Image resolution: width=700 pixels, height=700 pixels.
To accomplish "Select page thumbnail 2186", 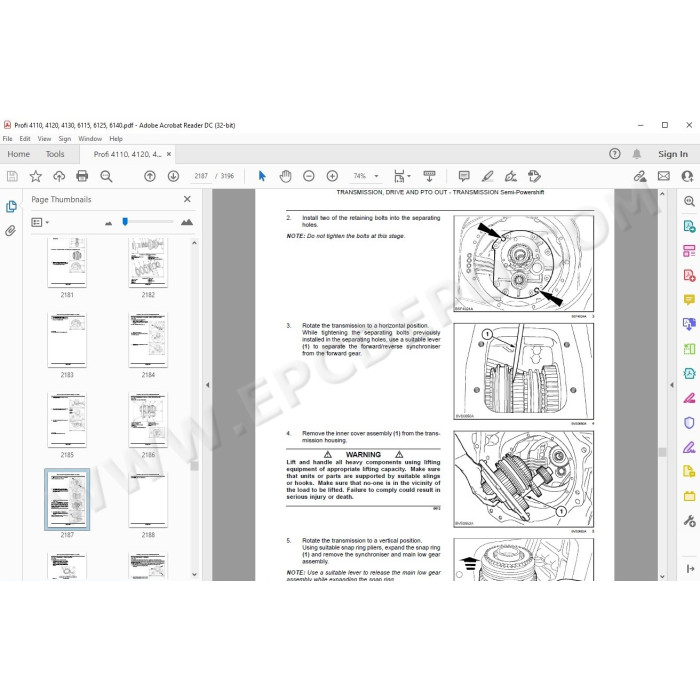I will pyautogui.click(x=148, y=420).
